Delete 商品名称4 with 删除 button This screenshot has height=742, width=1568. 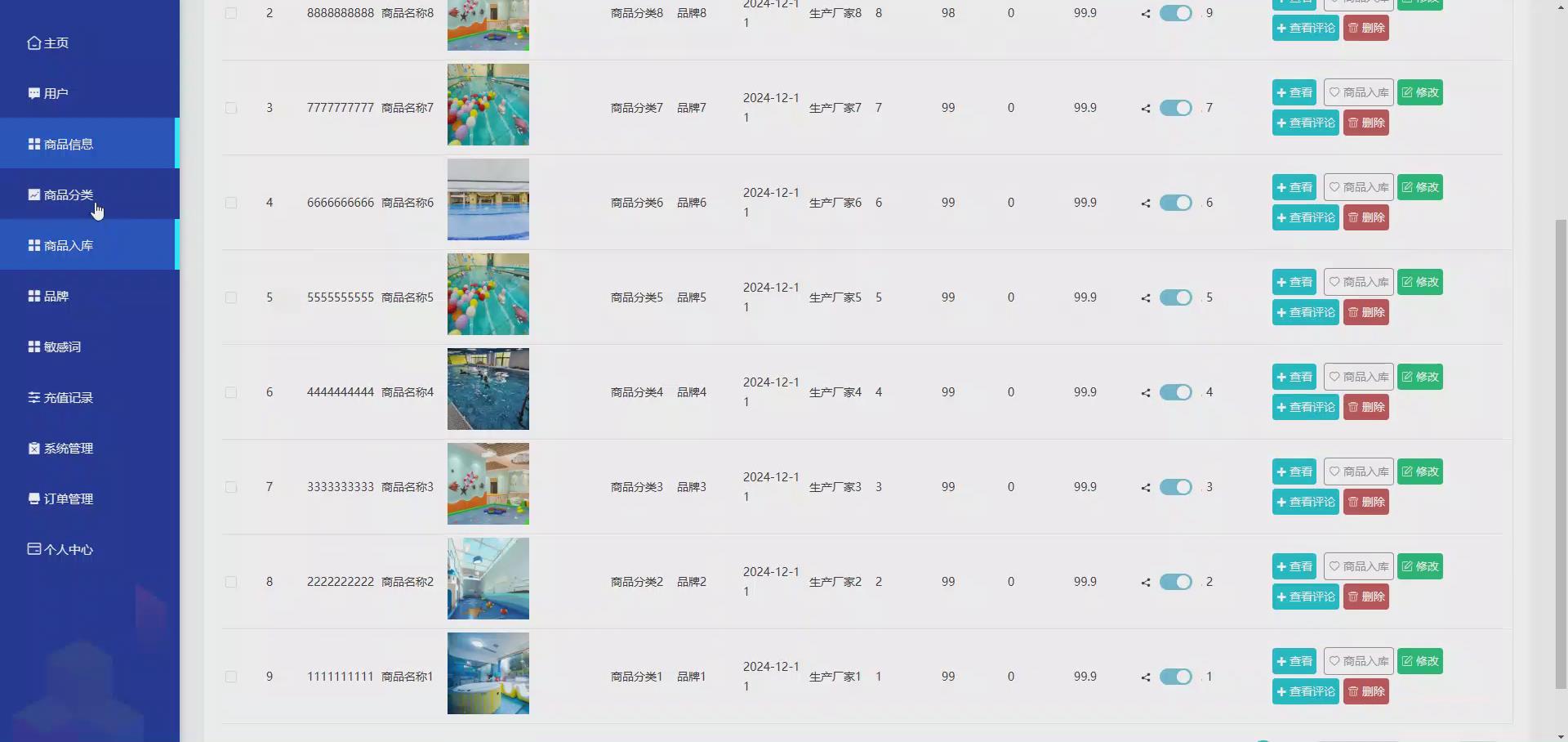(1366, 407)
